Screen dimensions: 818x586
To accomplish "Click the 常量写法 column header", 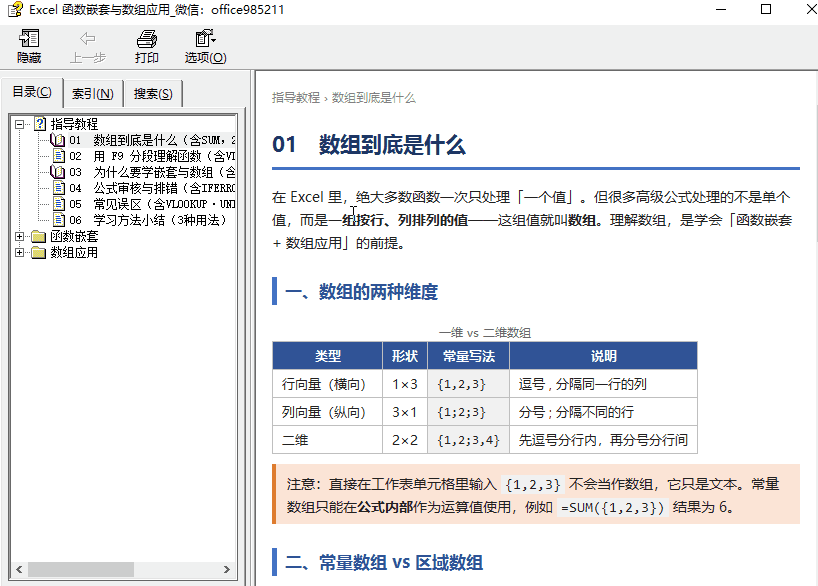I will tap(468, 356).
